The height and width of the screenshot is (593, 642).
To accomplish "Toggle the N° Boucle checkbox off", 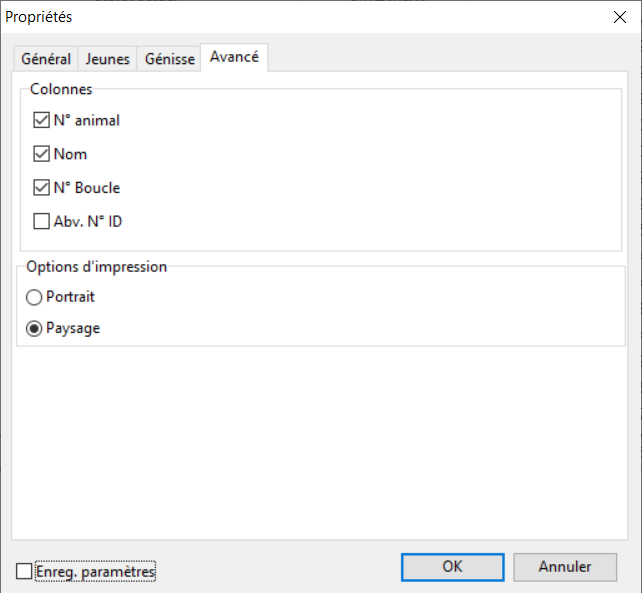I will click(42, 188).
